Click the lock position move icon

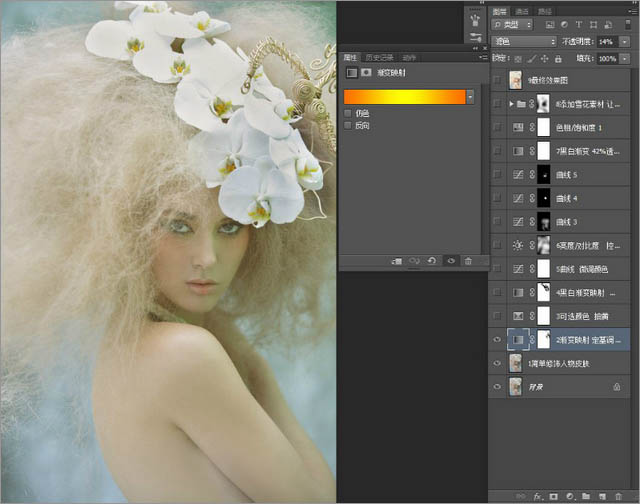pyautogui.click(x=544, y=59)
